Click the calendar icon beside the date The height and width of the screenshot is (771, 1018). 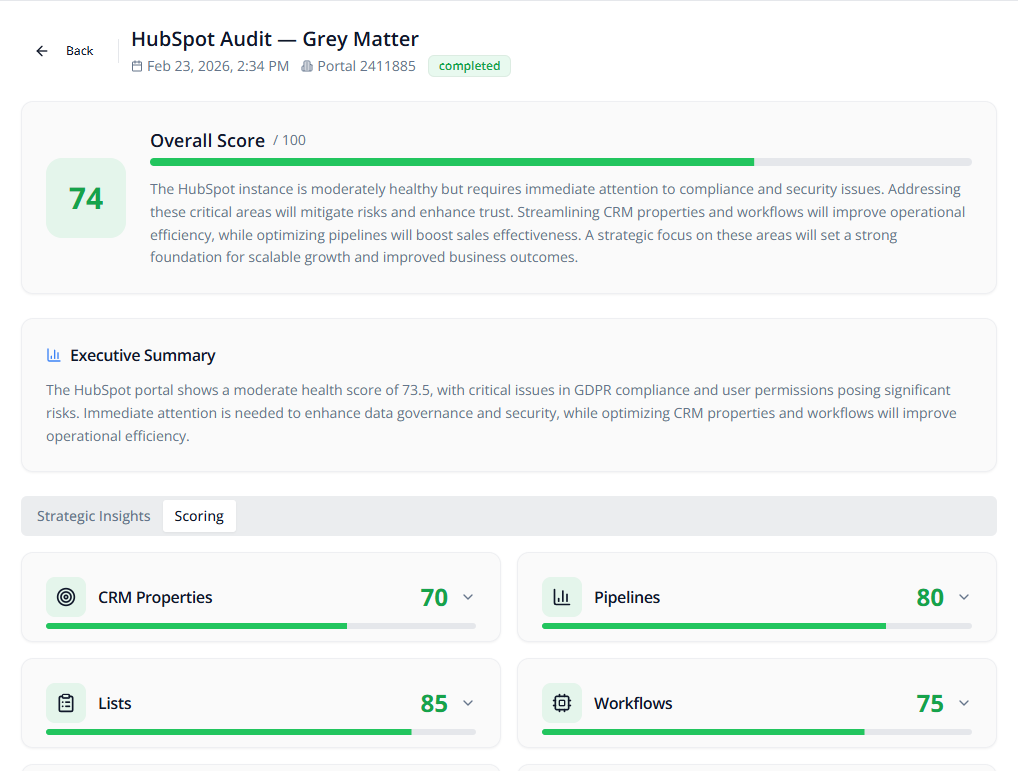137,67
